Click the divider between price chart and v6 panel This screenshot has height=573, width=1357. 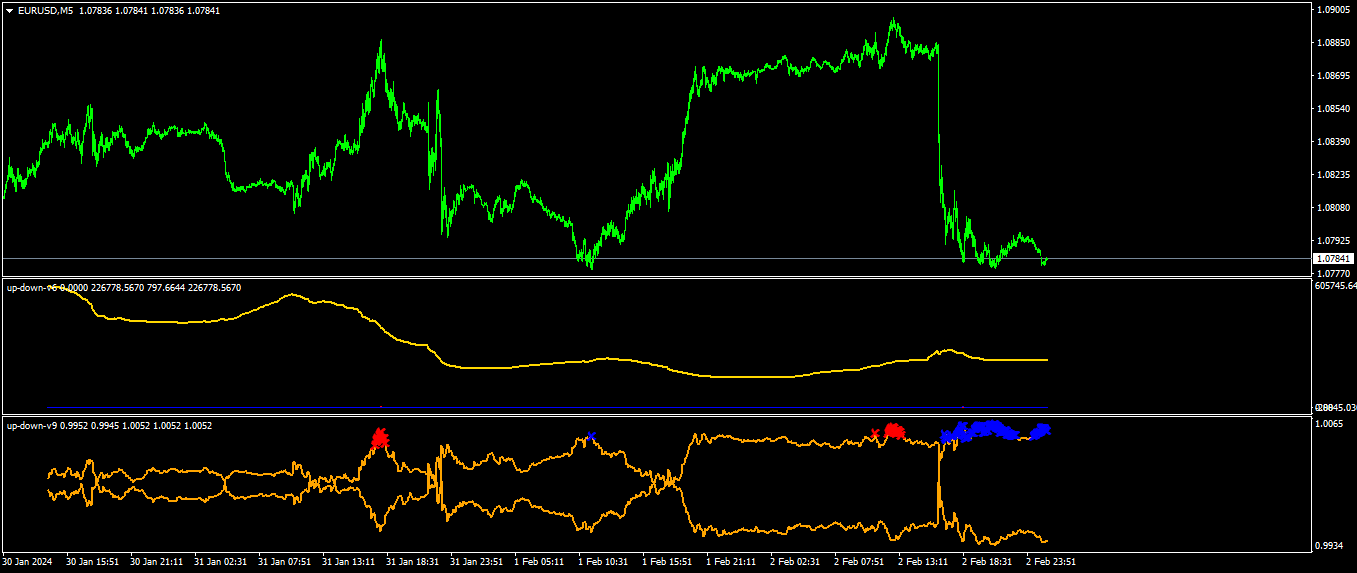pyautogui.click(x=655, y=278)
